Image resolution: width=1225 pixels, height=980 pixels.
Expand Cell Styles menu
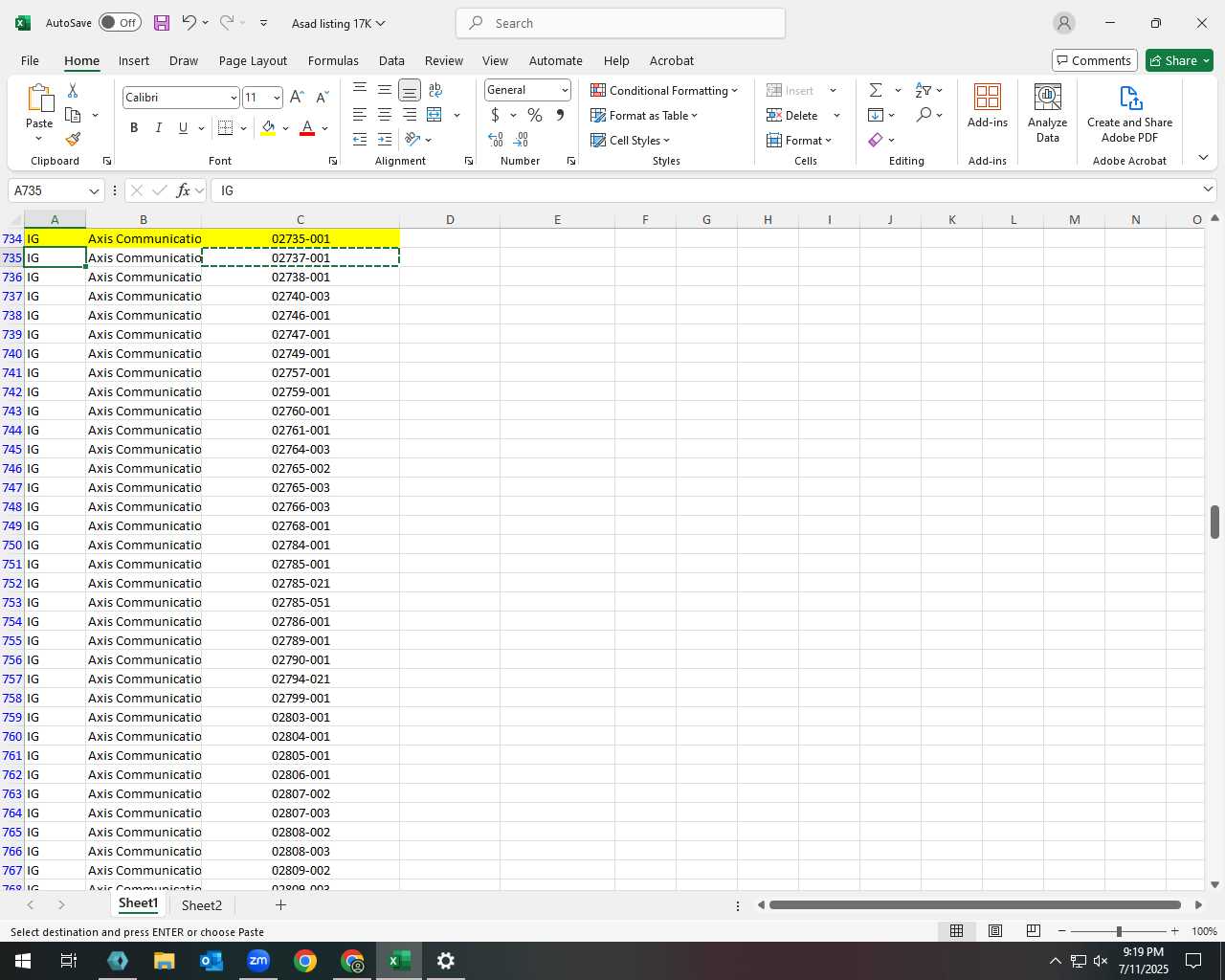(x=631, y=140)
